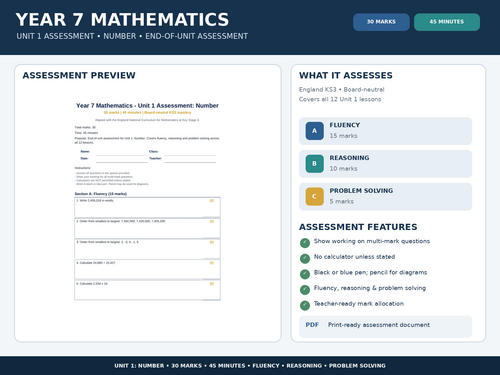Click question 3 answer box in preview
The height and width of the screenshot is (375, 500).
(x=147, y=249)
